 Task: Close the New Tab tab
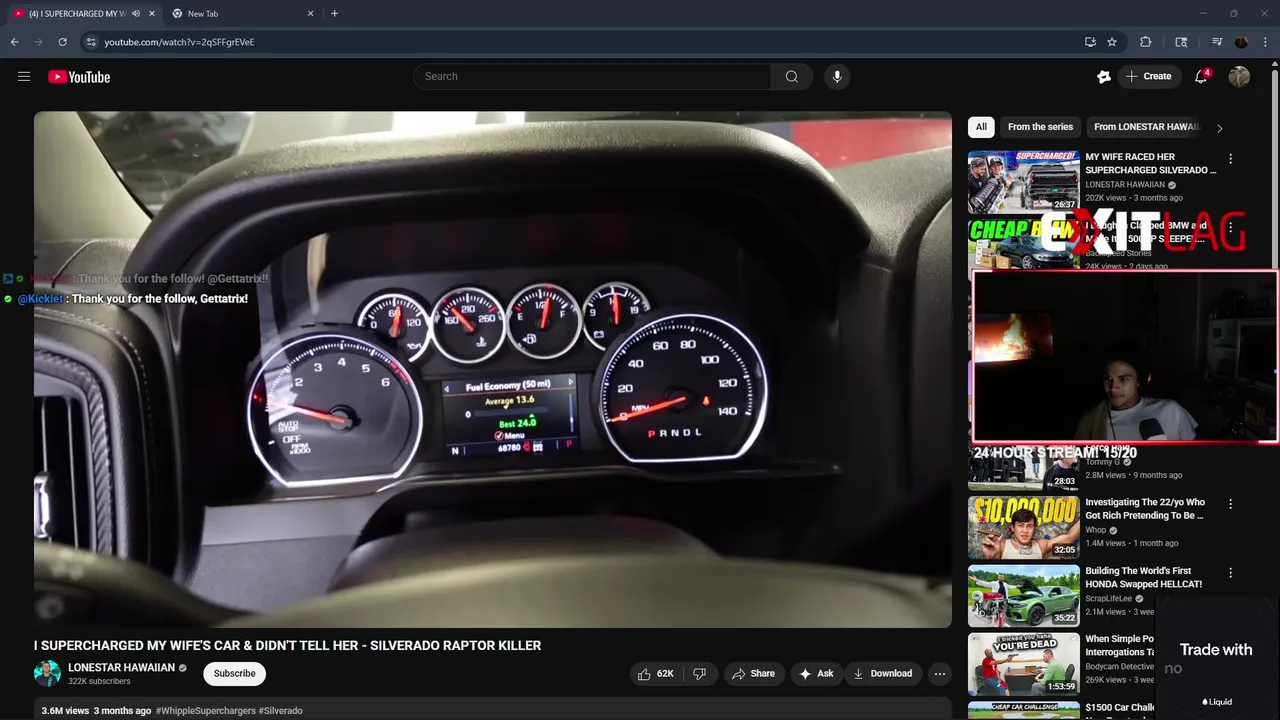(310, 14)
